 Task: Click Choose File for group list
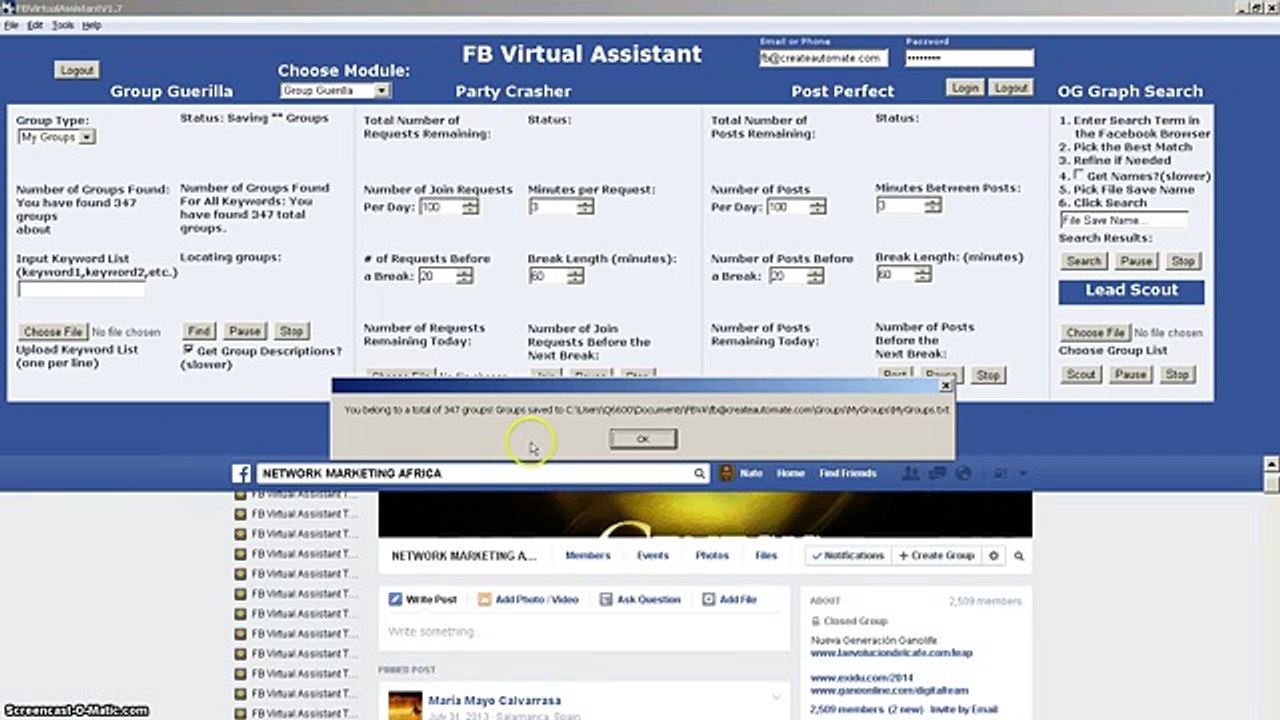(1096, 332)
